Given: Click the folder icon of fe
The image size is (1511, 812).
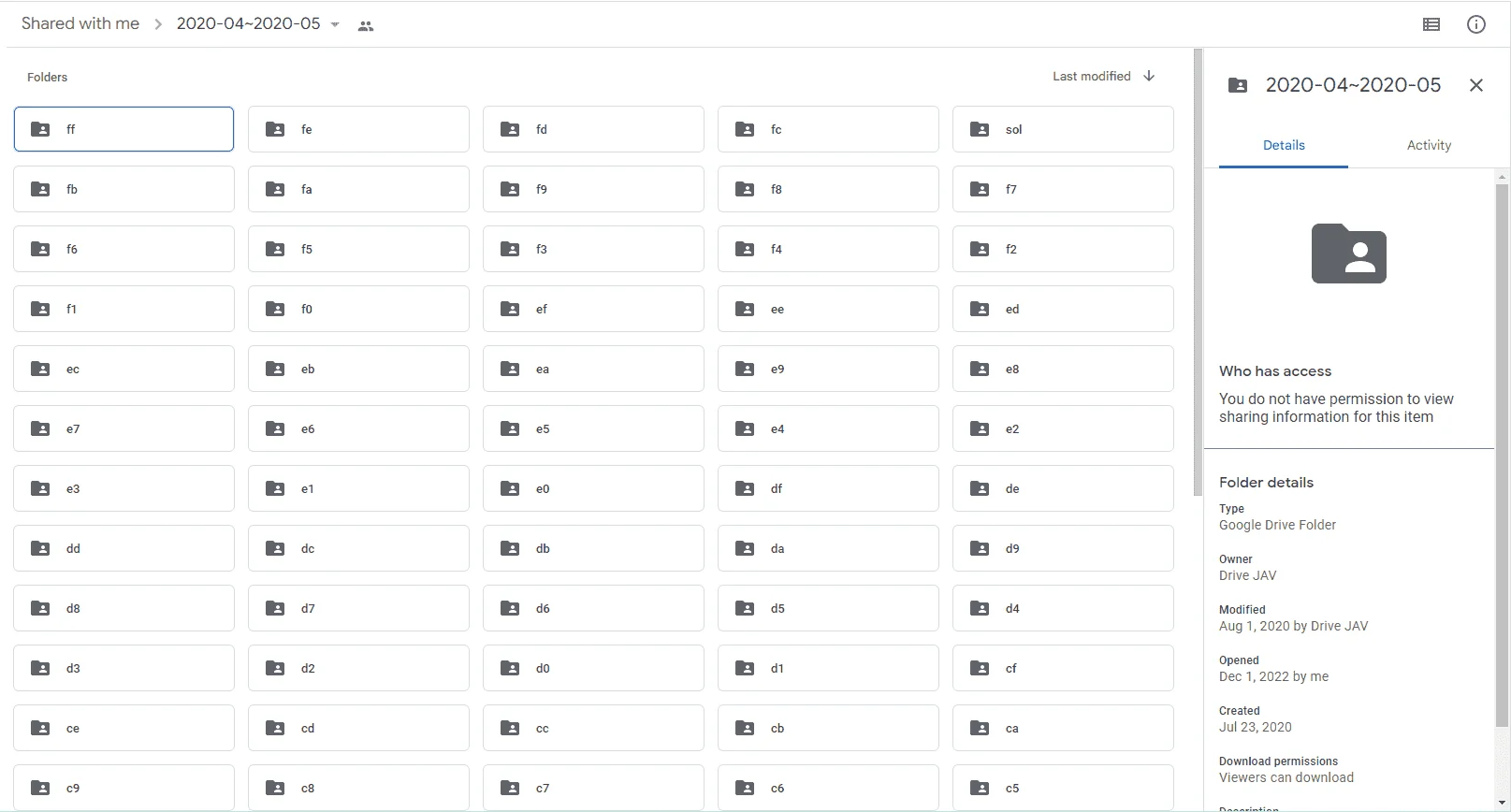Looking at the screenshot, I should point(275,129).
